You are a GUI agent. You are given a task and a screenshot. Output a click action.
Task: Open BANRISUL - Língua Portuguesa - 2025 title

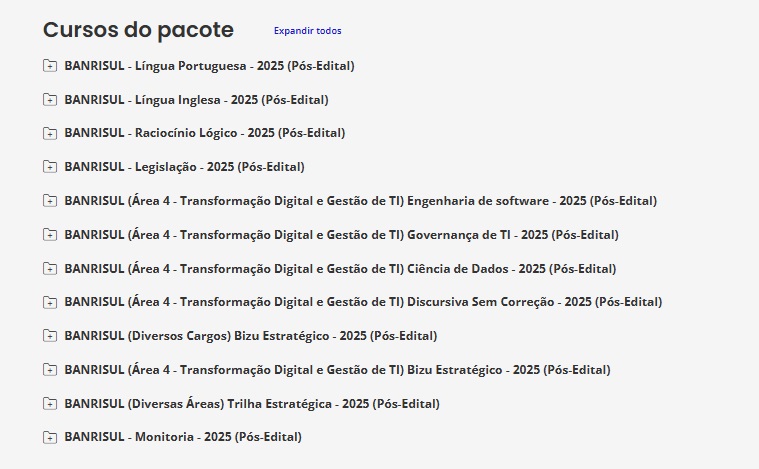(209, 66)
